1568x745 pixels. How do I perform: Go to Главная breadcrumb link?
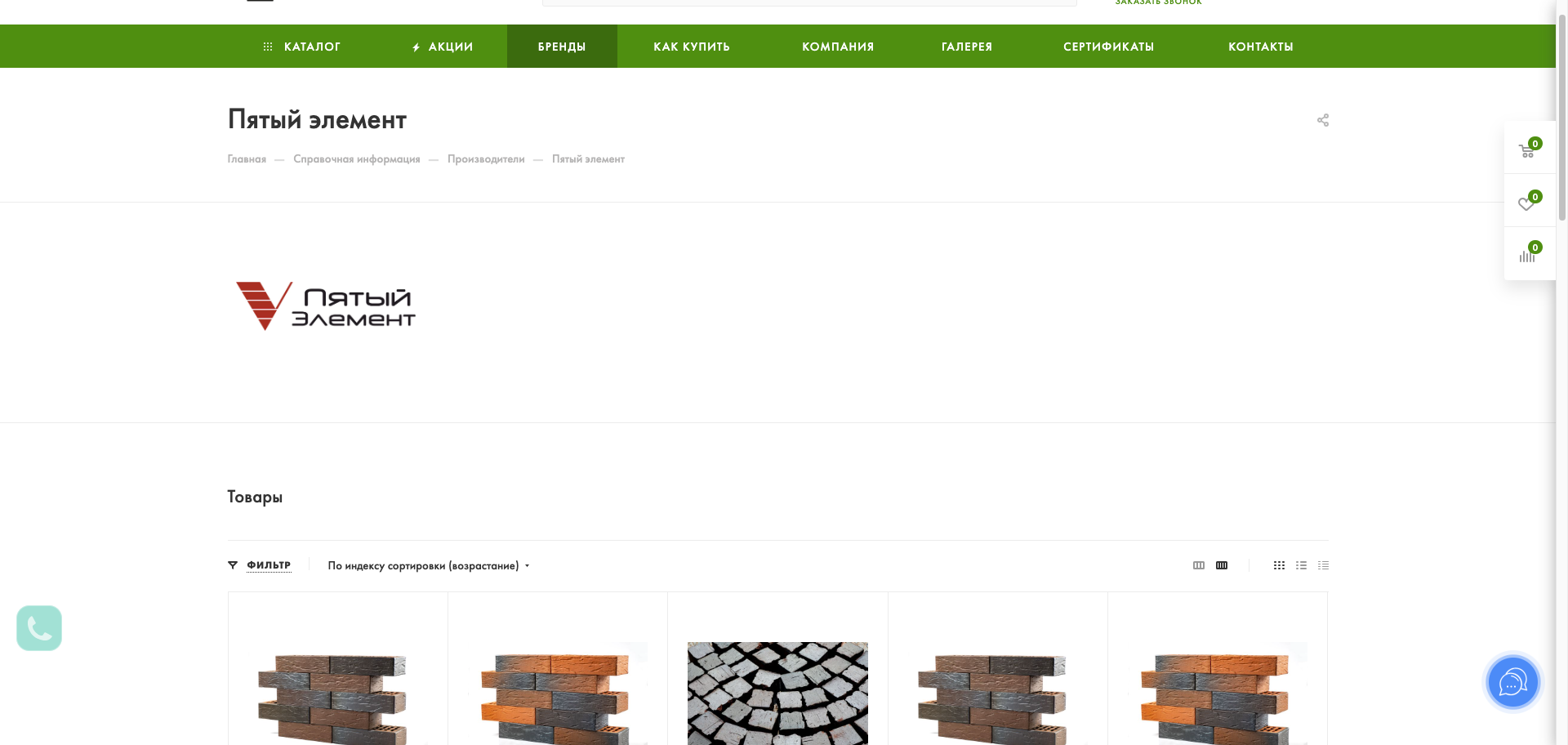[x=247, y=159]
